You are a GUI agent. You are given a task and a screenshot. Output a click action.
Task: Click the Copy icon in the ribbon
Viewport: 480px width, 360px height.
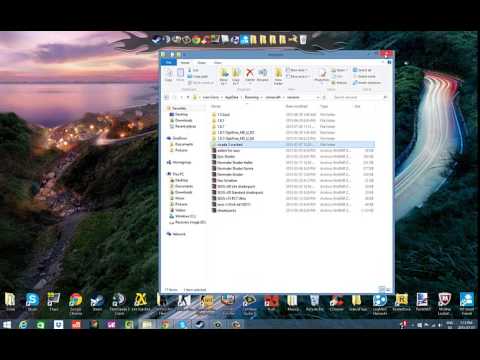coord(169,74)
